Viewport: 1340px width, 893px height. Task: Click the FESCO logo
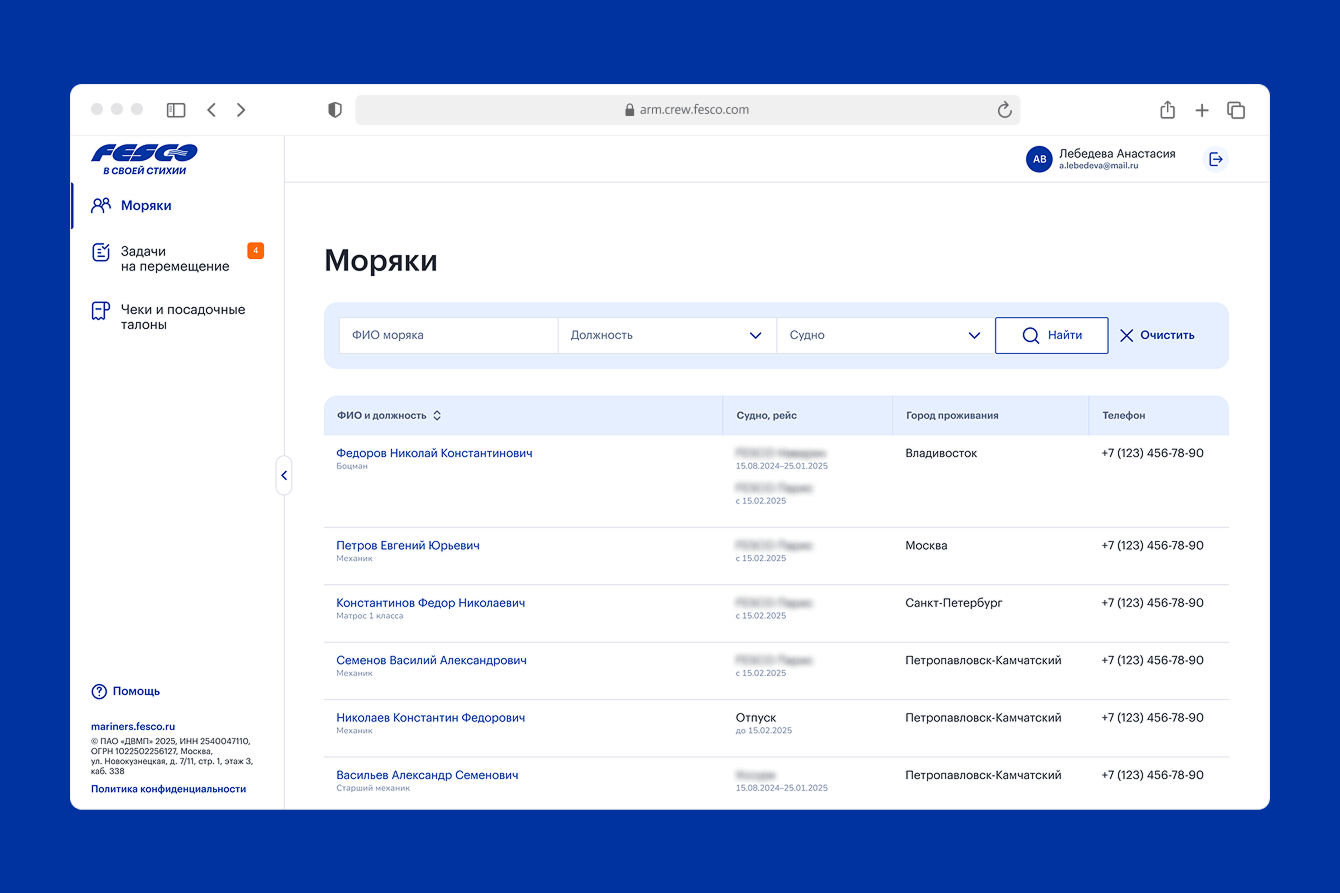click(144, 158)
